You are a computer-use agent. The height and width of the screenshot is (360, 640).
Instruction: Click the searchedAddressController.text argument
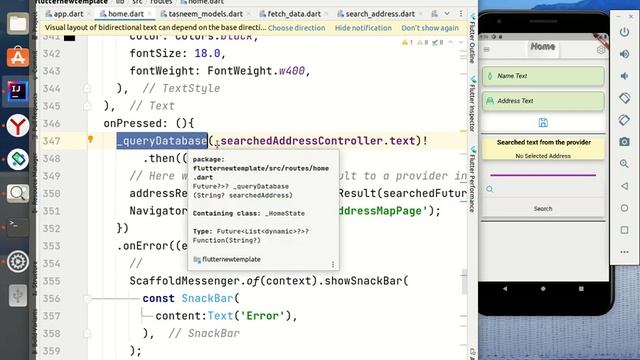click(318, 141)
